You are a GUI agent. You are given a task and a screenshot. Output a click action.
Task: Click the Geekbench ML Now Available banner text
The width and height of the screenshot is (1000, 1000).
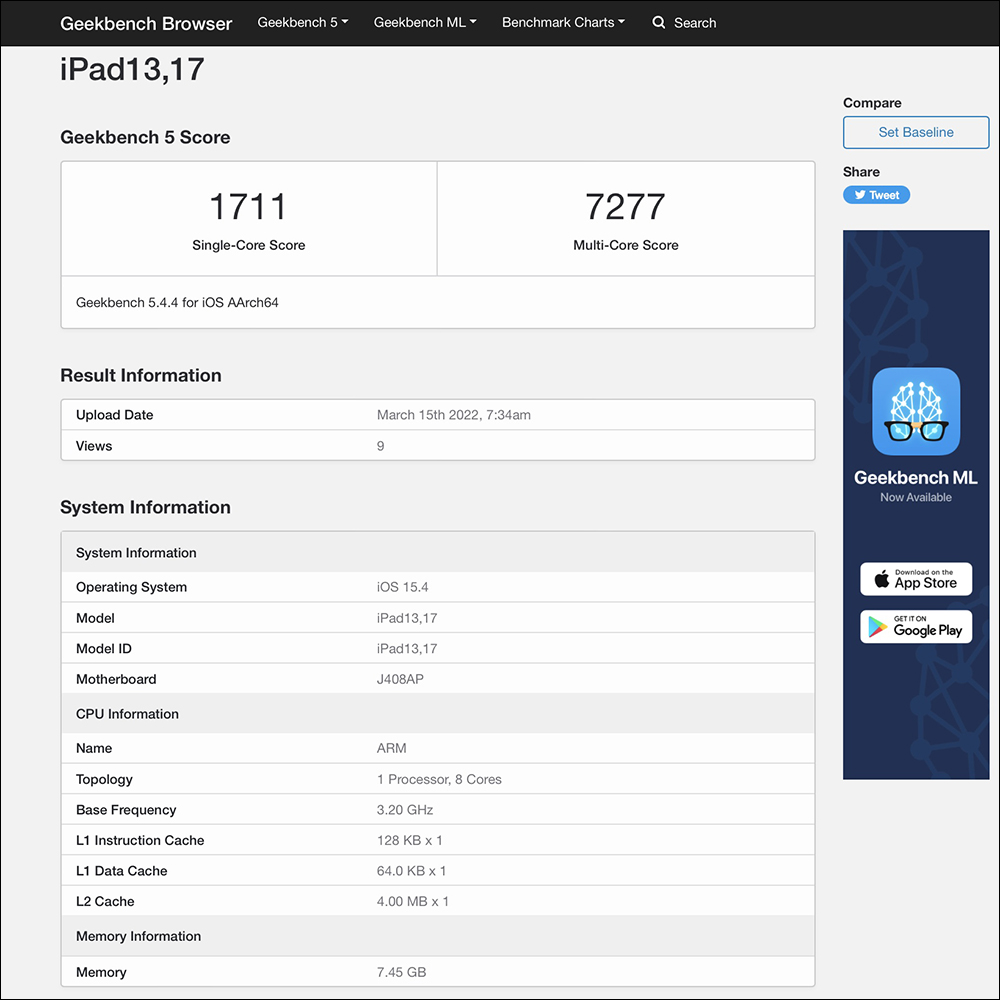(x=916, y=486)
